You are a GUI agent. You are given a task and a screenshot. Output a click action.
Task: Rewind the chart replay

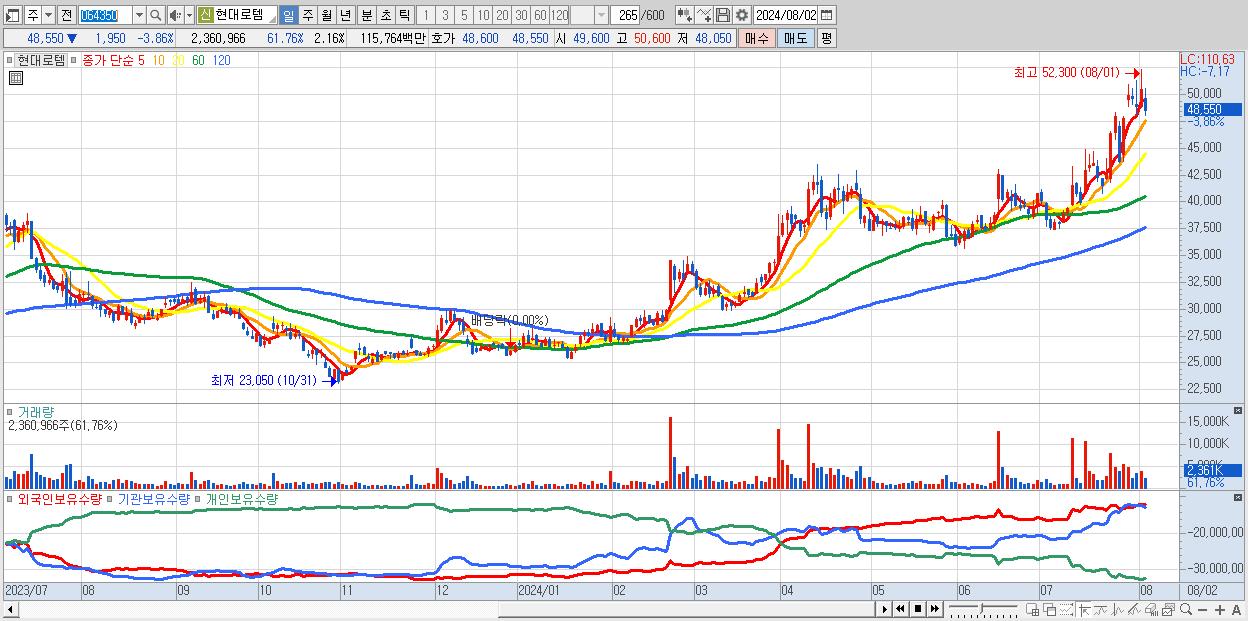[x=900, y=609]
